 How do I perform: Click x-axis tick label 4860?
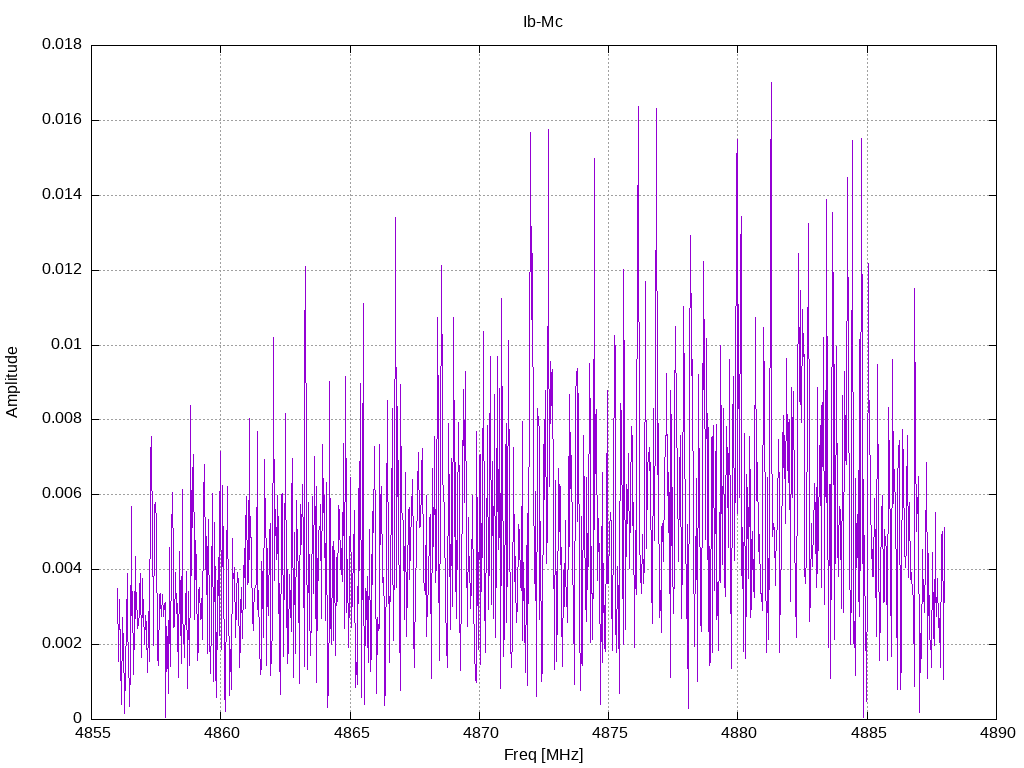tap(221, 733)
